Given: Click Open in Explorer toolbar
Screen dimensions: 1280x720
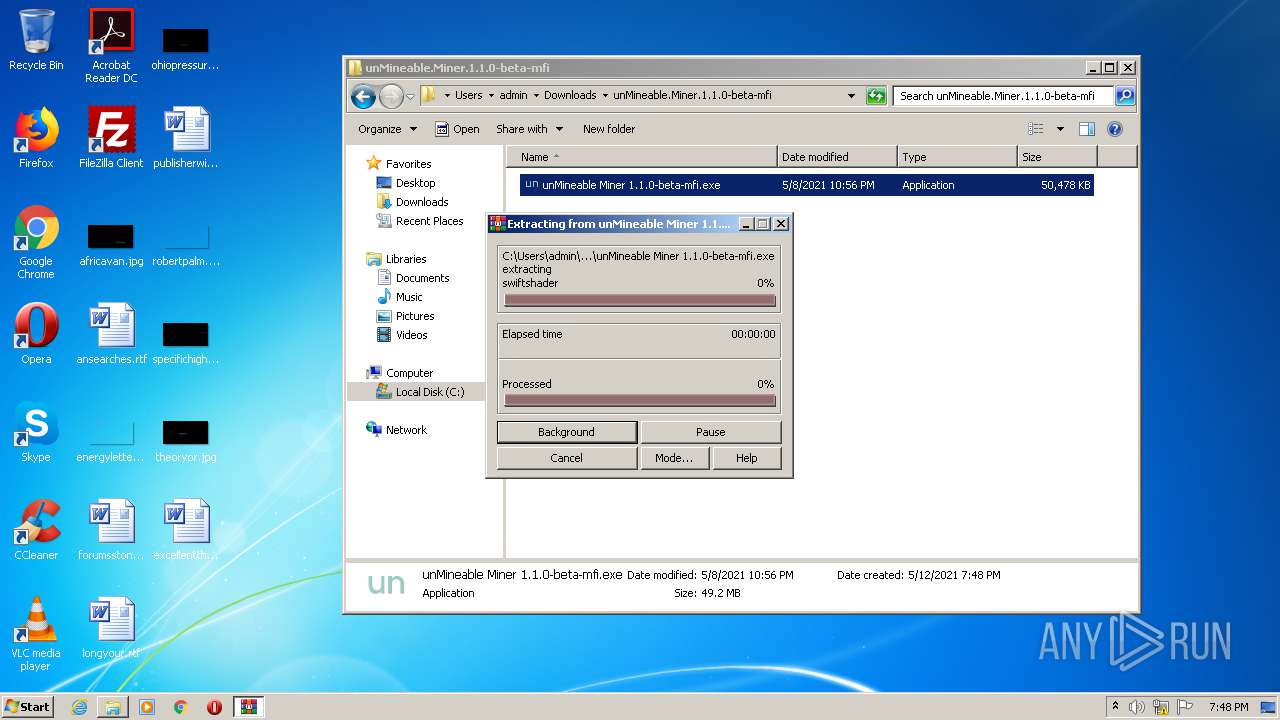Looking at the screenshot, I should 457,129.
